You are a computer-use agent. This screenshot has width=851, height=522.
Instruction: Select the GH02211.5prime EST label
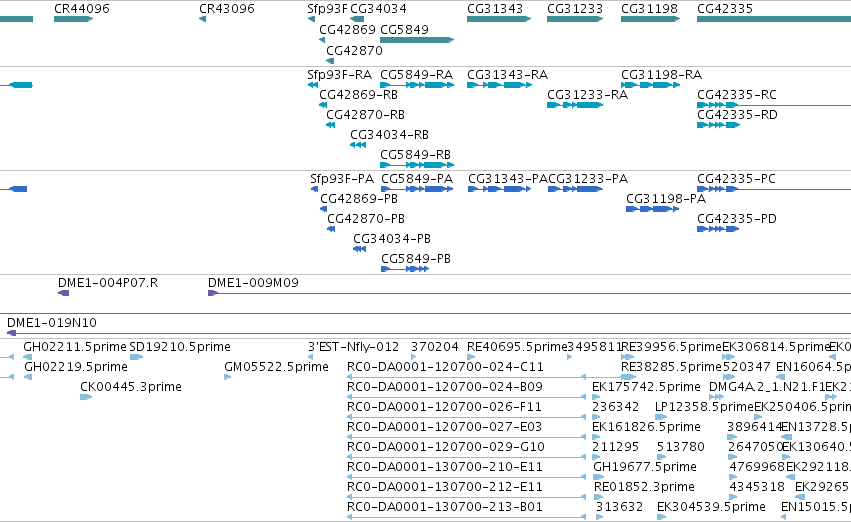pos(75,347)
